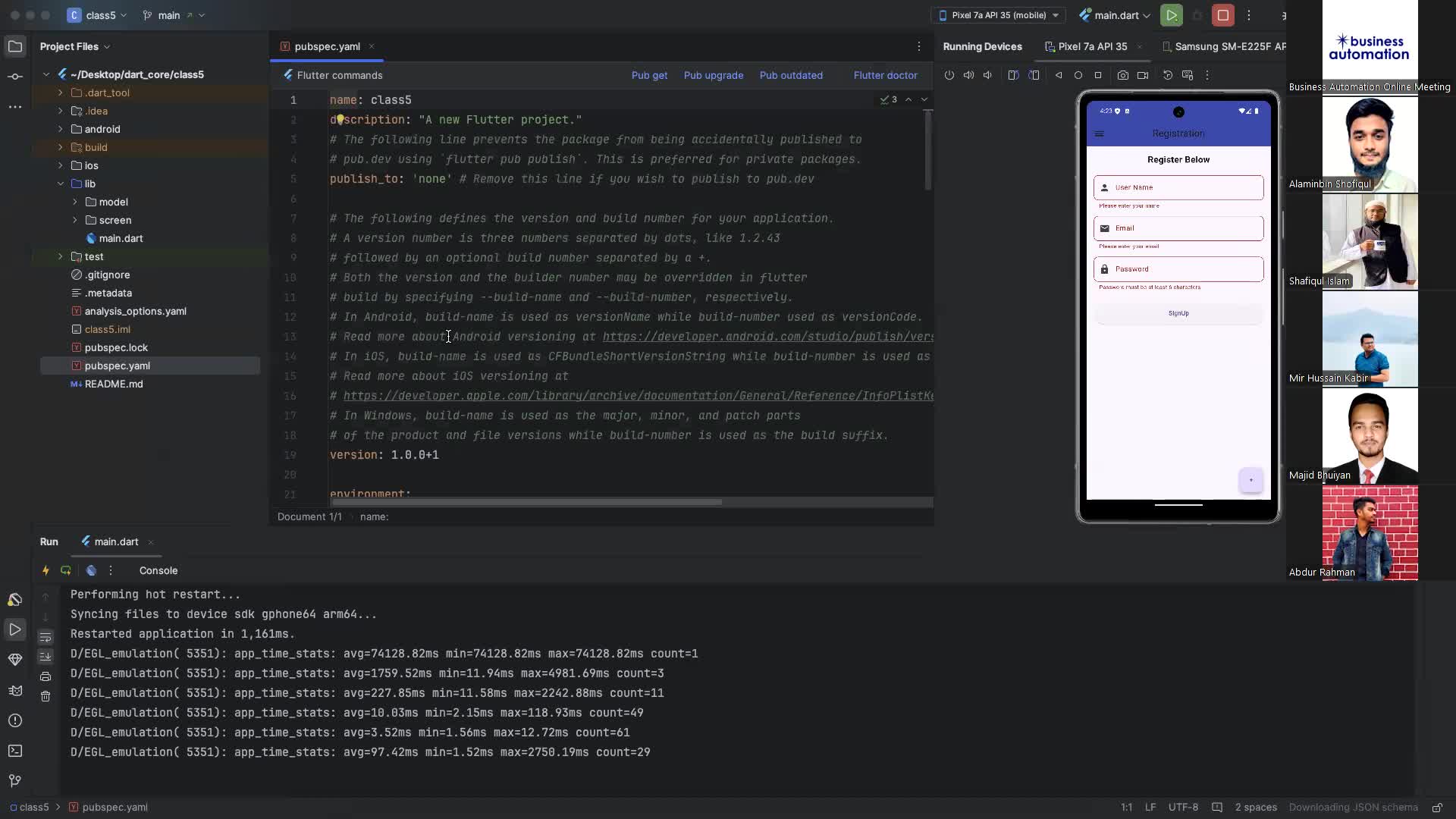Click the editor horizontal scrollbar

pos(526,502)
